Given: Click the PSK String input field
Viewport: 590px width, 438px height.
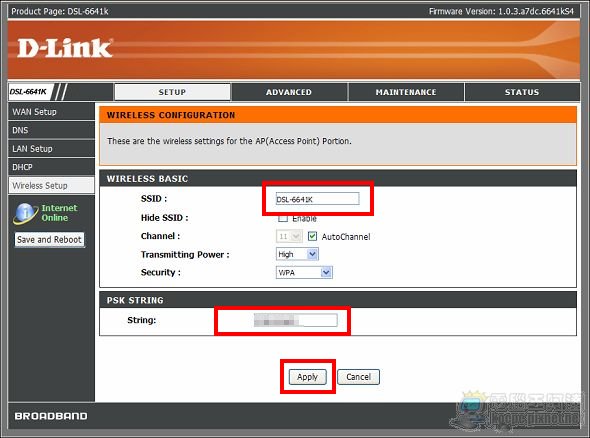Looking at the screenshot, I should click(295, 320).
